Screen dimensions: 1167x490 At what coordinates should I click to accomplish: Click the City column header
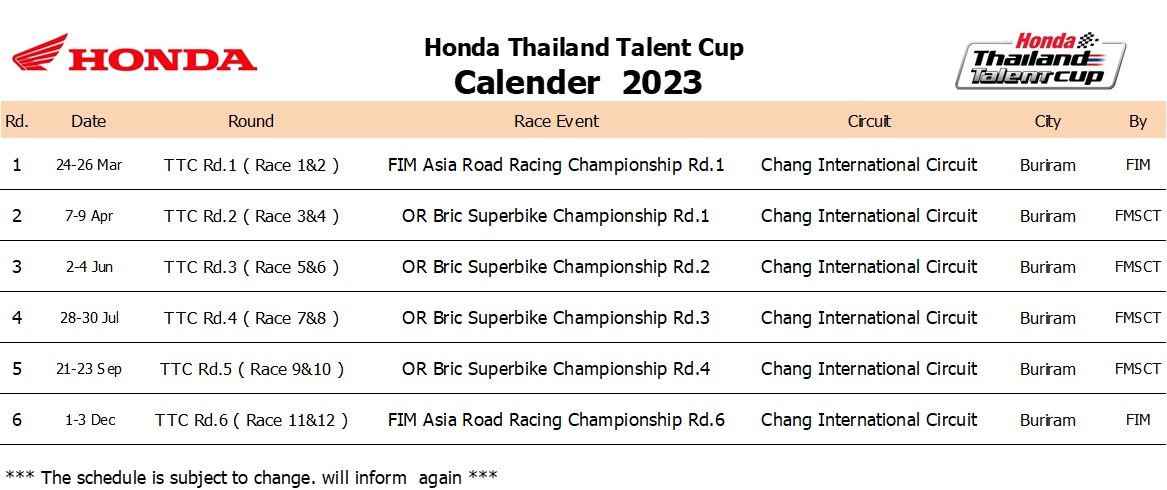[1047, 121]
